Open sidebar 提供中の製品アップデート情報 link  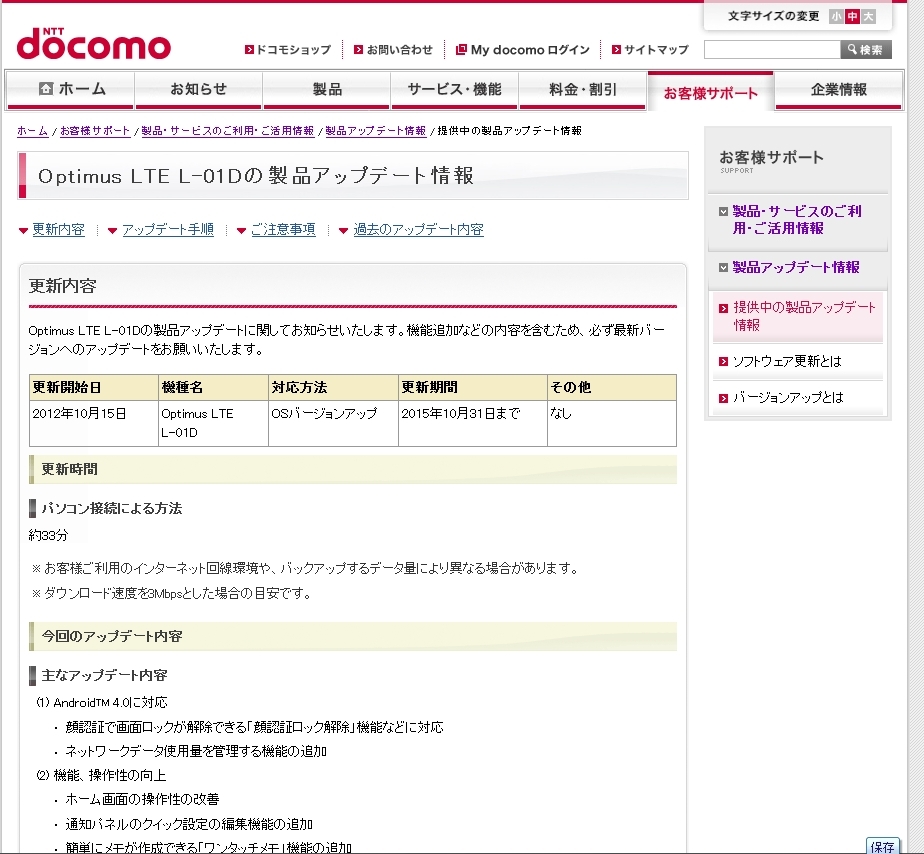pos(804,316)
